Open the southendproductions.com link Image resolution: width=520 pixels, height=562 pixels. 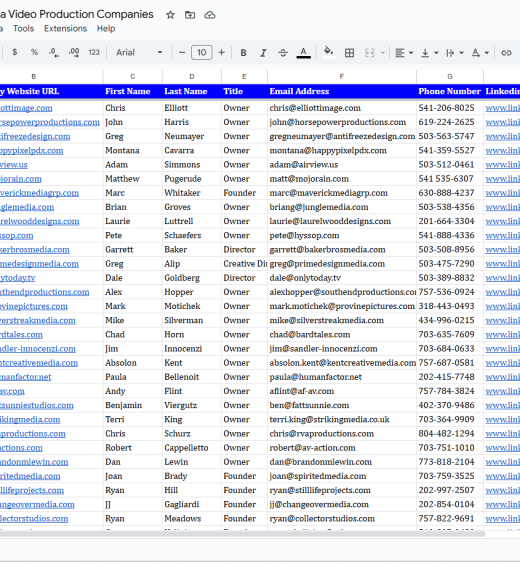44,292
